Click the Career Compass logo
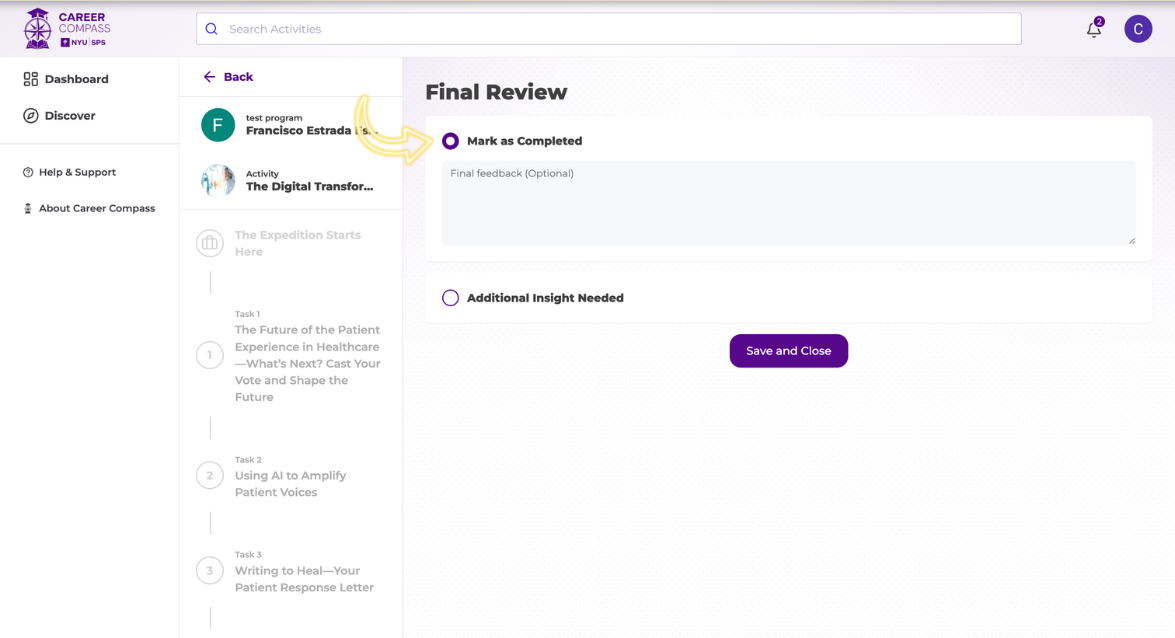The image size is (1175, 638). click(x=66, y=29)
